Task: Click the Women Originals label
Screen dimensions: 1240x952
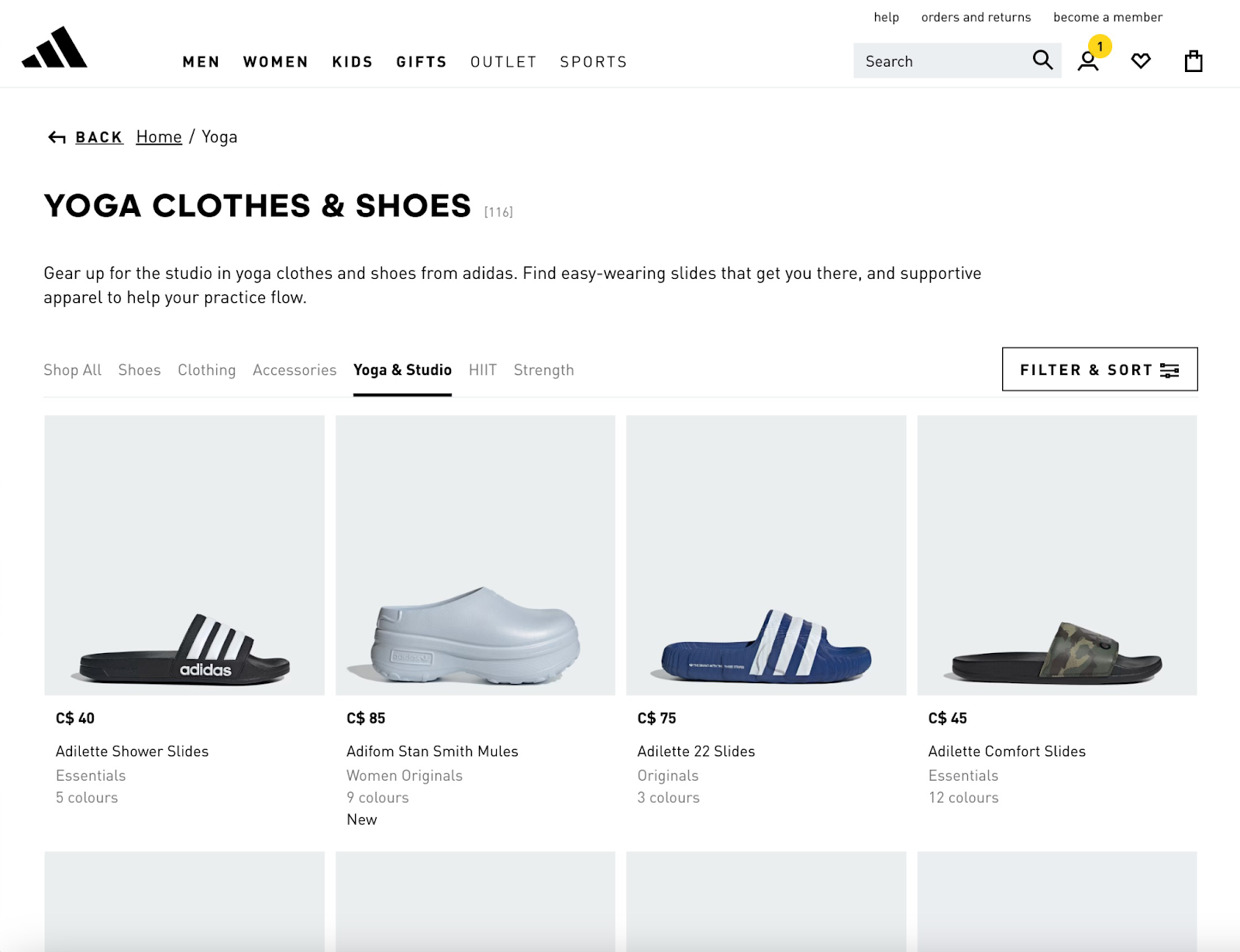Action: pos(405,775)
